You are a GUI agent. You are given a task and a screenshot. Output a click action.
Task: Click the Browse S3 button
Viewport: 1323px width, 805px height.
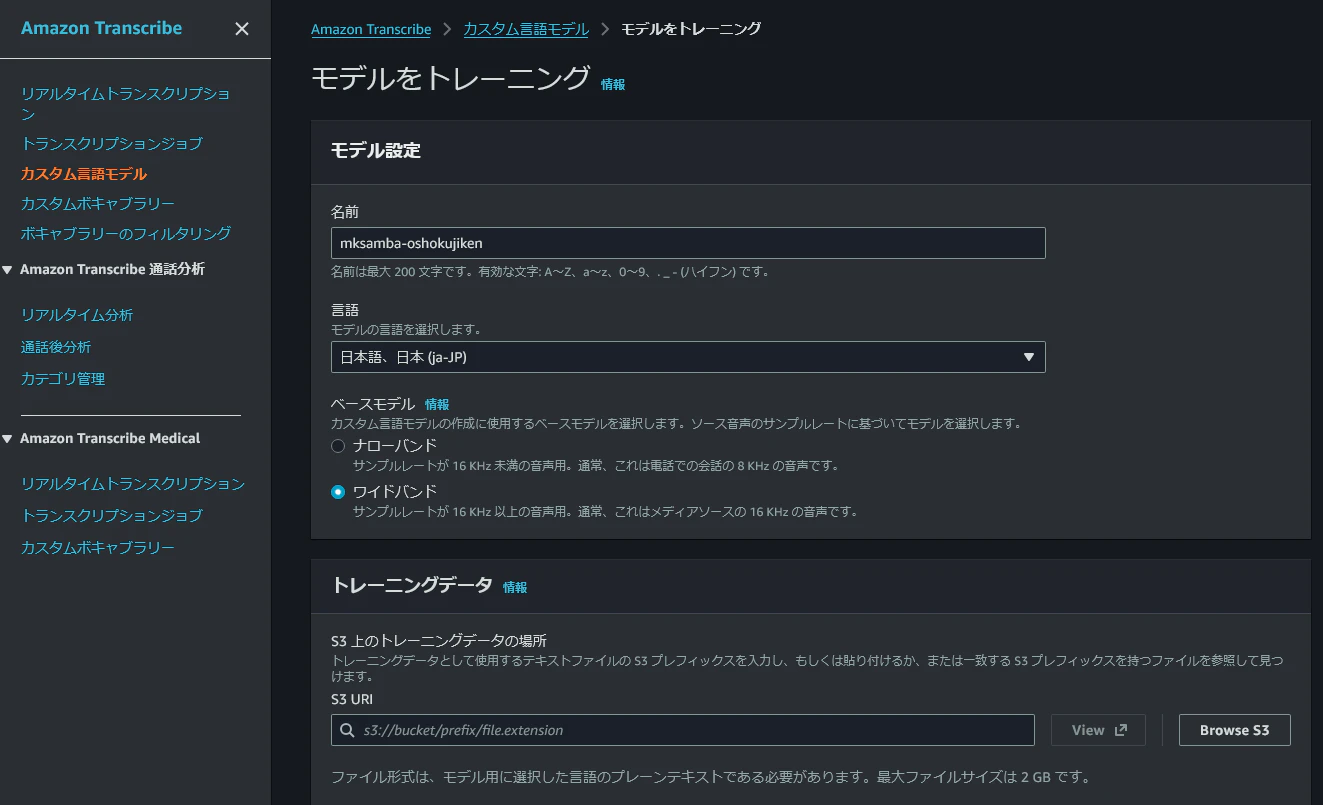pyautogui.click(x=1234, y=730)
